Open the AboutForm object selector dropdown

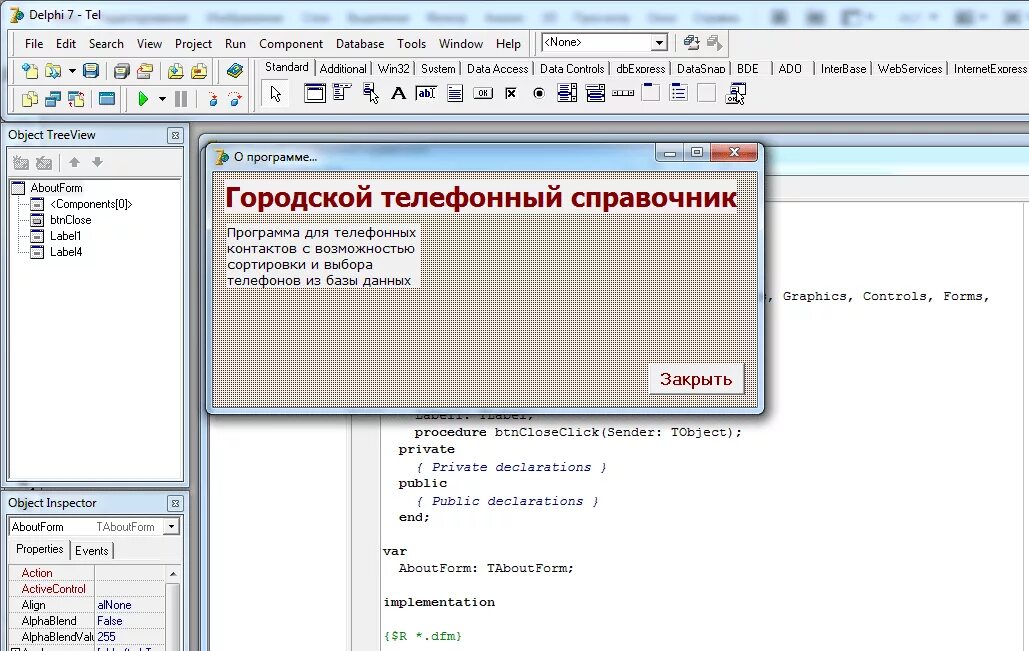pos(171,526)
